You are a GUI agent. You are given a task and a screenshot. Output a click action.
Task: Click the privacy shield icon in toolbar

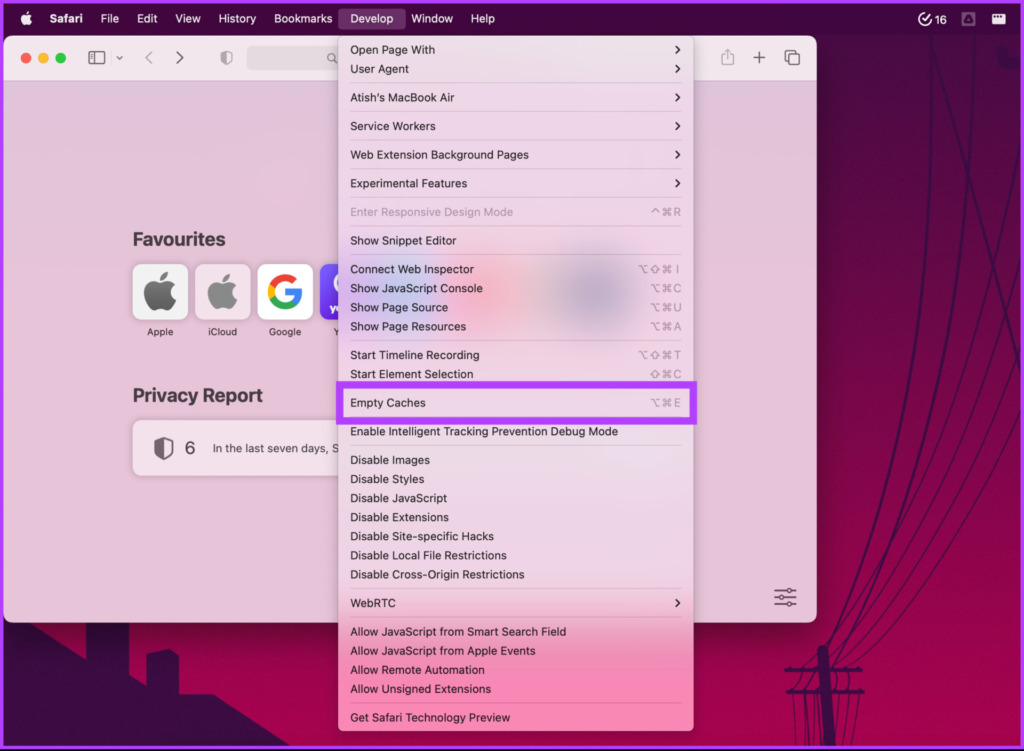[x=226, y=57]
